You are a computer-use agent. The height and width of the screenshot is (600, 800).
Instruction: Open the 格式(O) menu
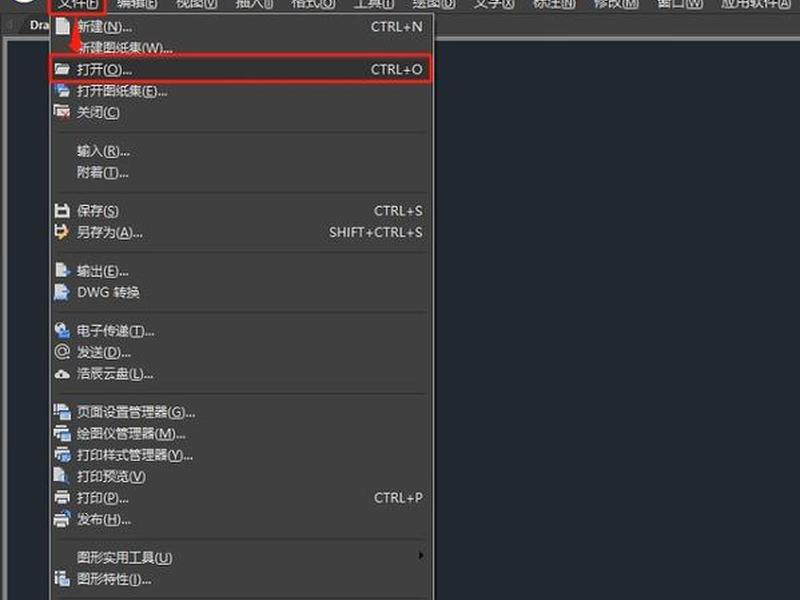(313, 4)
